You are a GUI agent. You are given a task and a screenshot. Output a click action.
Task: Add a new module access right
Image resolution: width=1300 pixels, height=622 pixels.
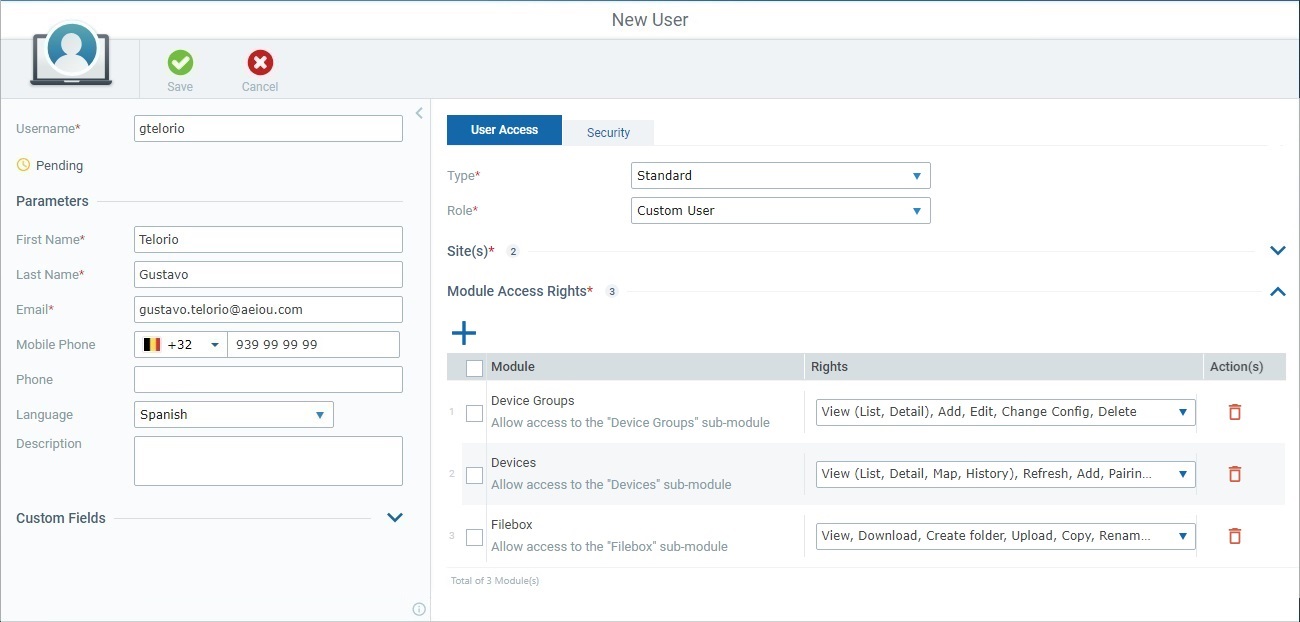463,333
